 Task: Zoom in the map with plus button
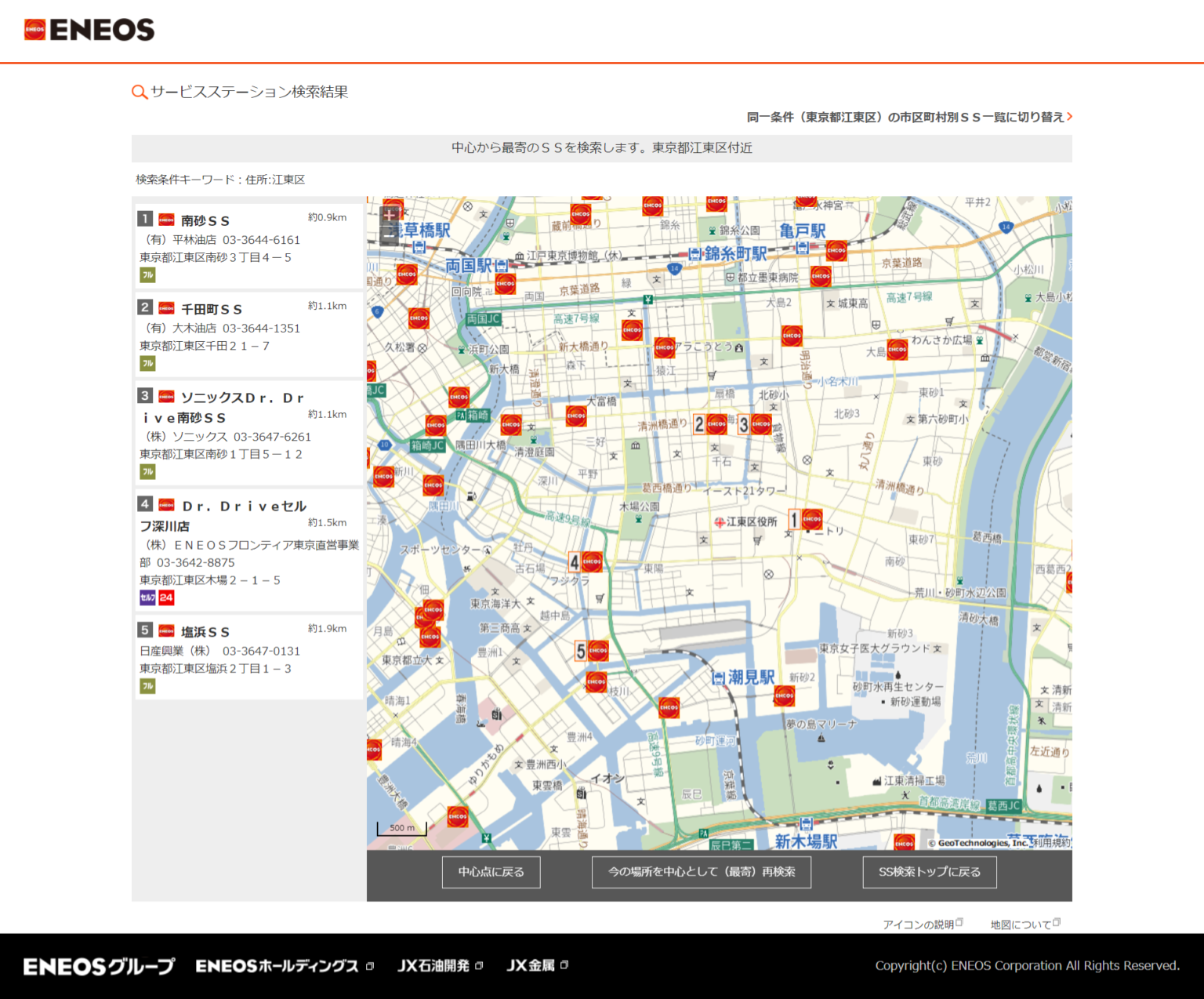point(389,214)
